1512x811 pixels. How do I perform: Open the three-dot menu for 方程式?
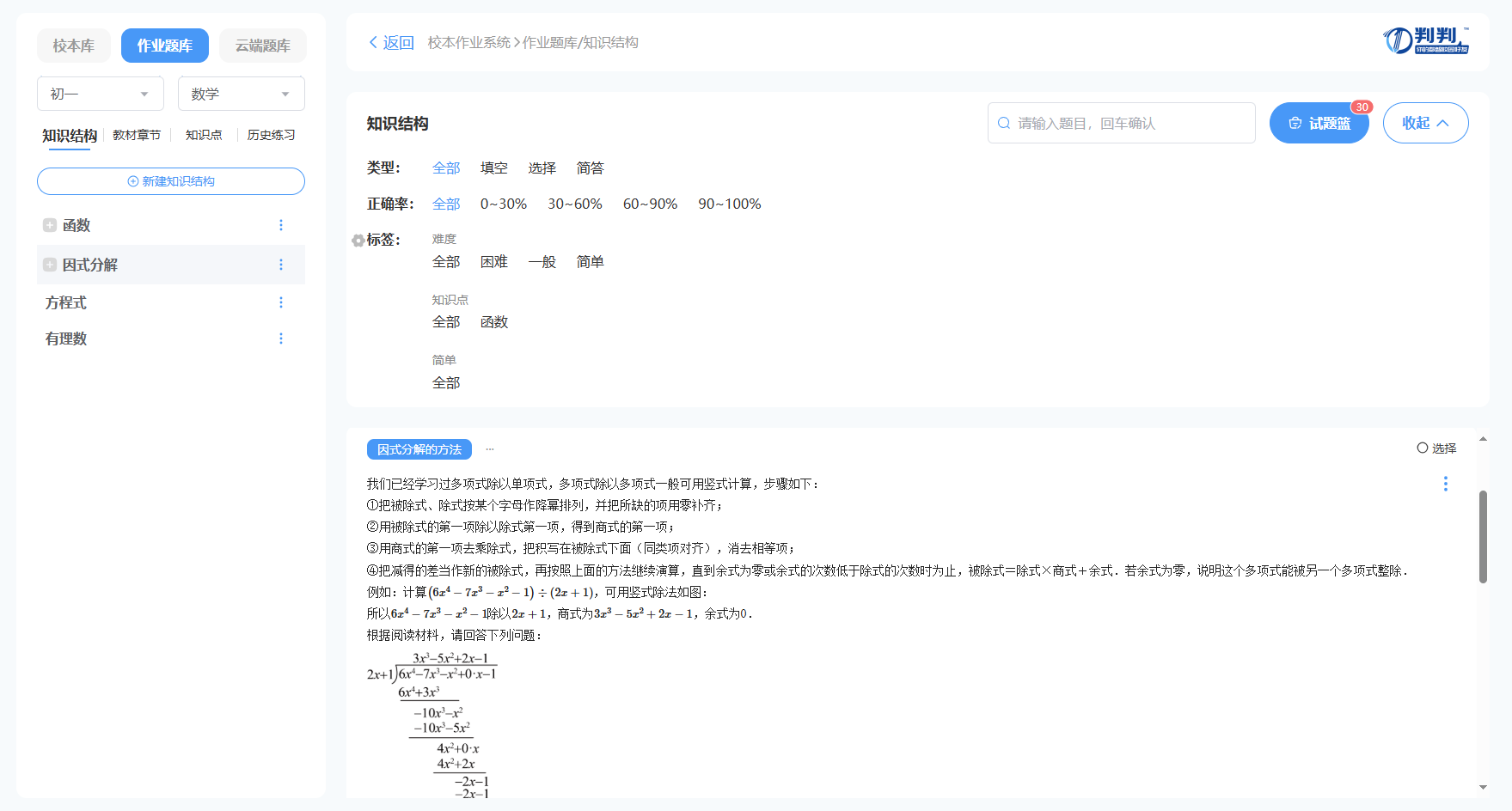280,302
